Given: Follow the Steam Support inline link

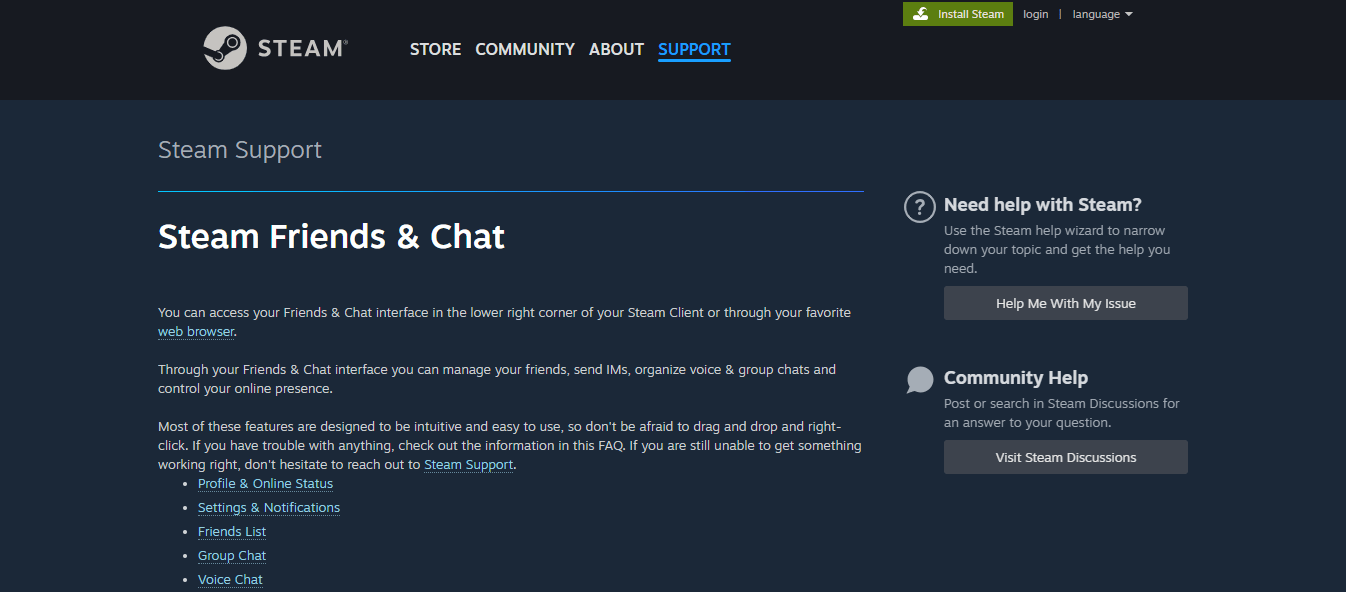Looking at the screenshot, I should [x=469, y=465].
